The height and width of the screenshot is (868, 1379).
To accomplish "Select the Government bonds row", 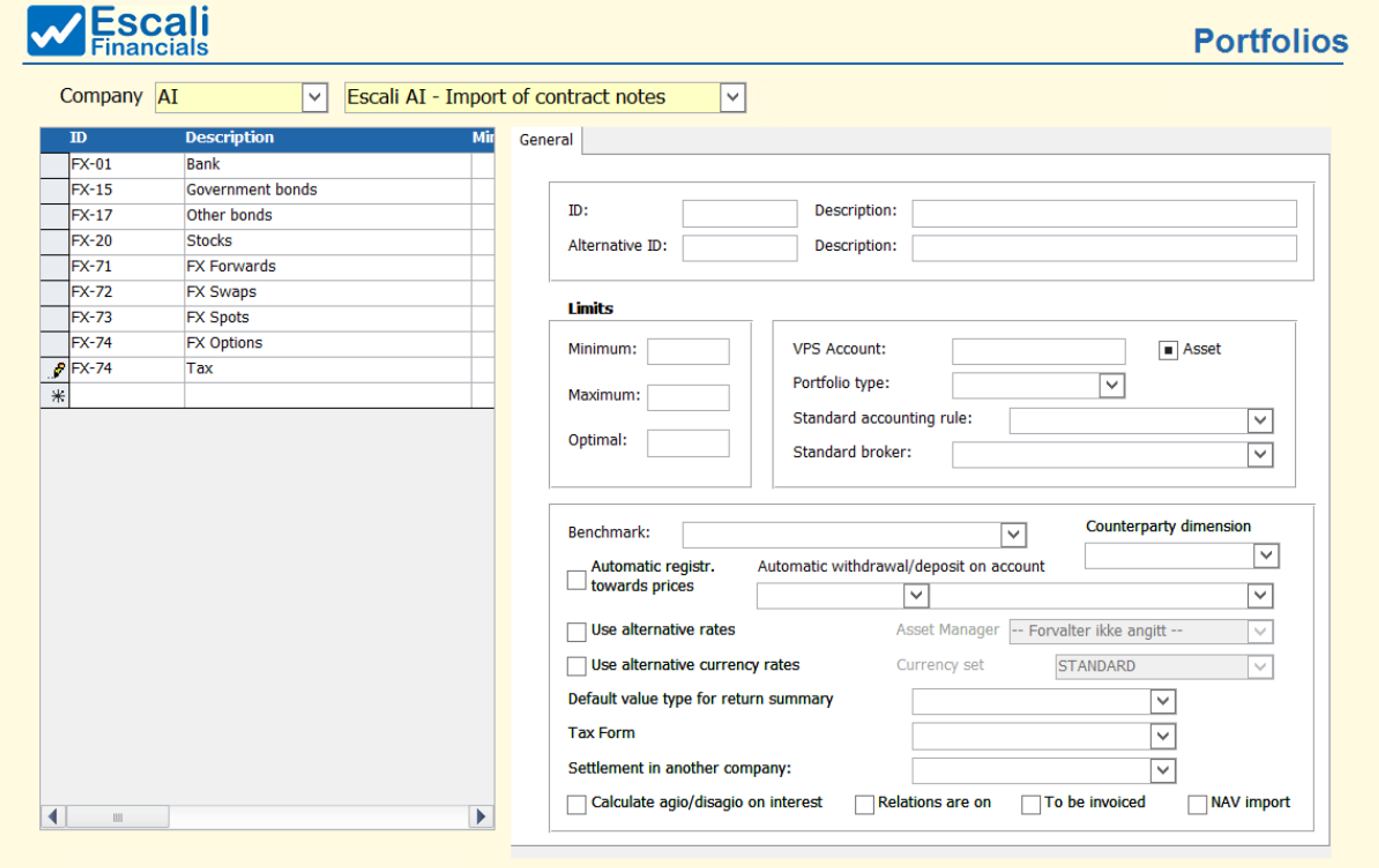I will [251, 190].
